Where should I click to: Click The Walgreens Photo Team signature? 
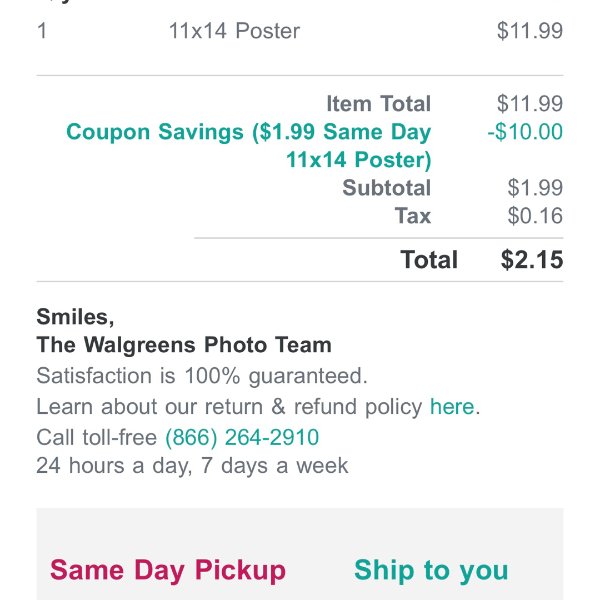(184, 345)
